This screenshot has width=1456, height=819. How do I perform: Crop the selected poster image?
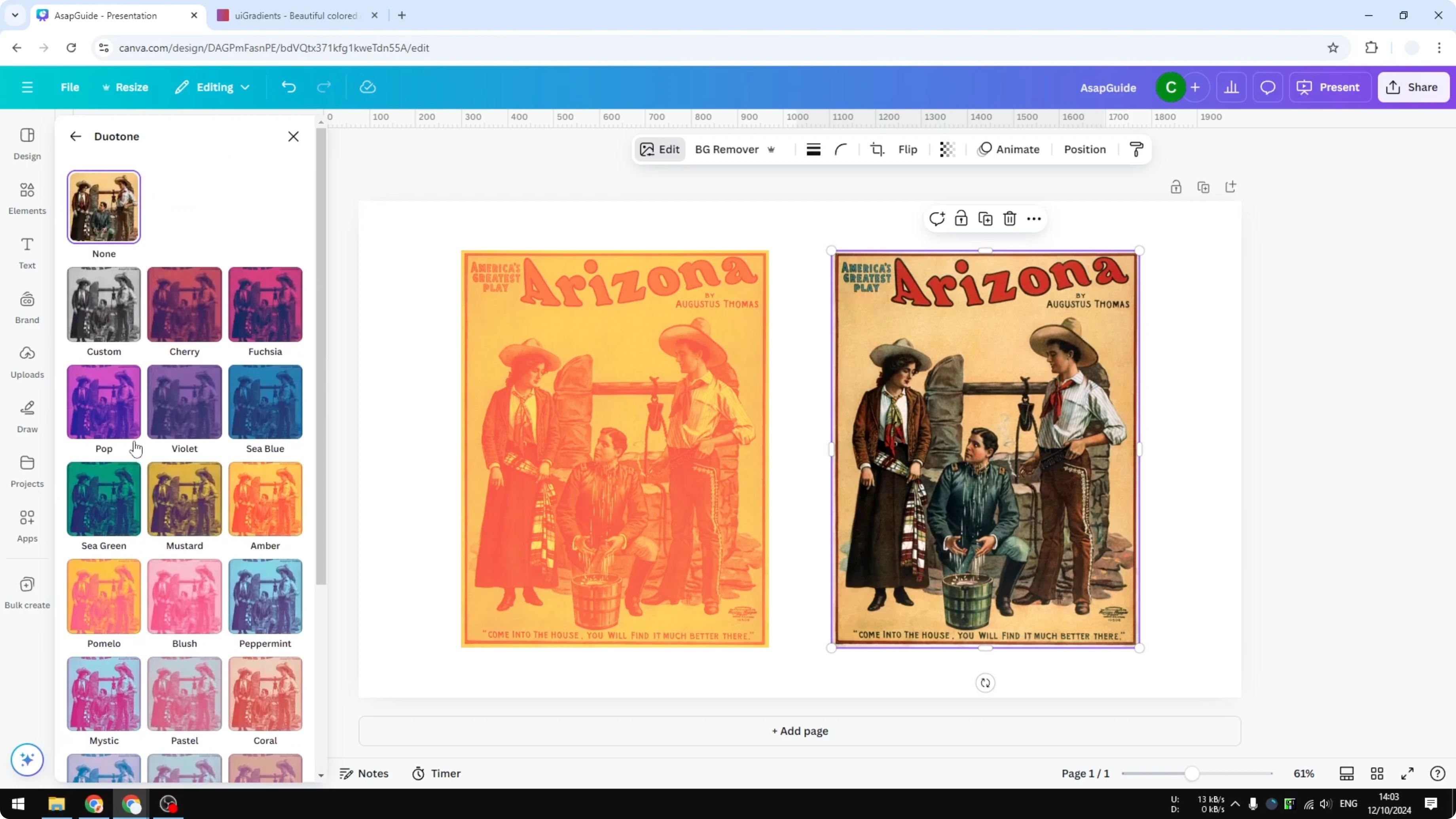[x=877, y=149]
